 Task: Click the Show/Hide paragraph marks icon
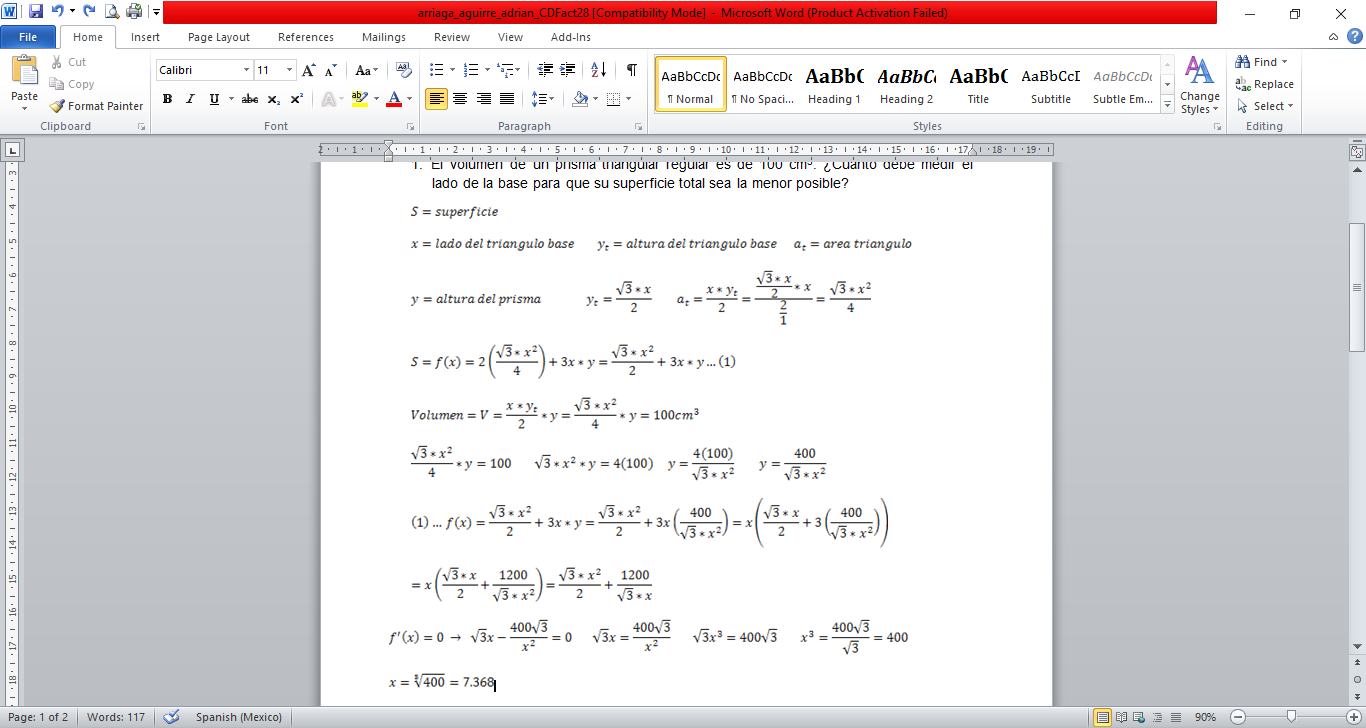(x=631, y=70)
